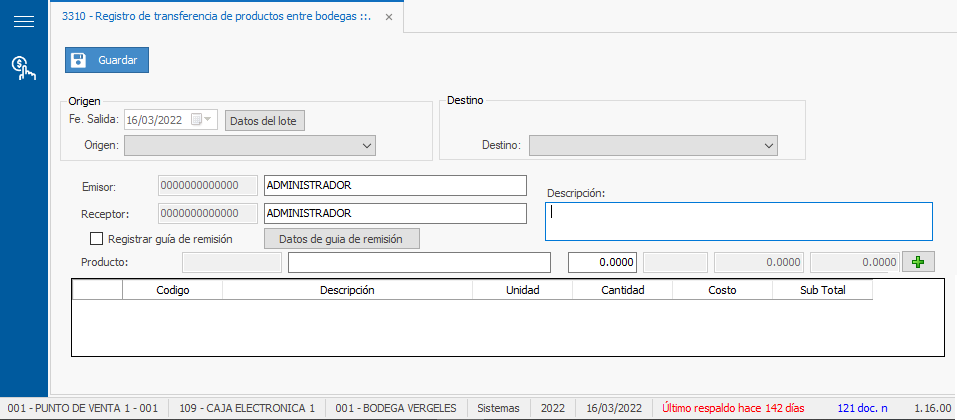Click the Producto code field
957x420 pixels.
[232, 262]
